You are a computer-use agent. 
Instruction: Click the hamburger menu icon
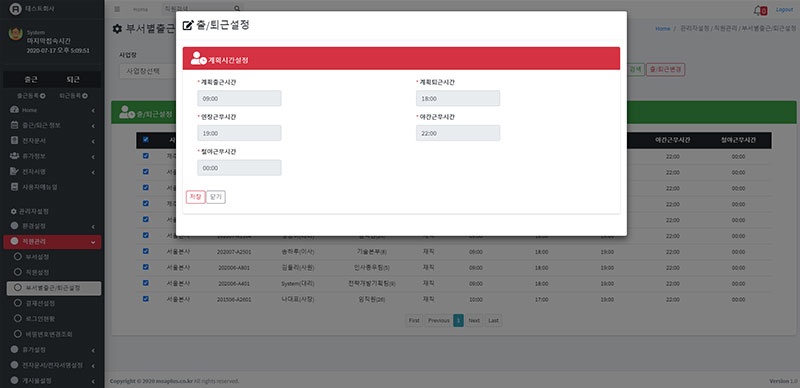click(117, 9)
